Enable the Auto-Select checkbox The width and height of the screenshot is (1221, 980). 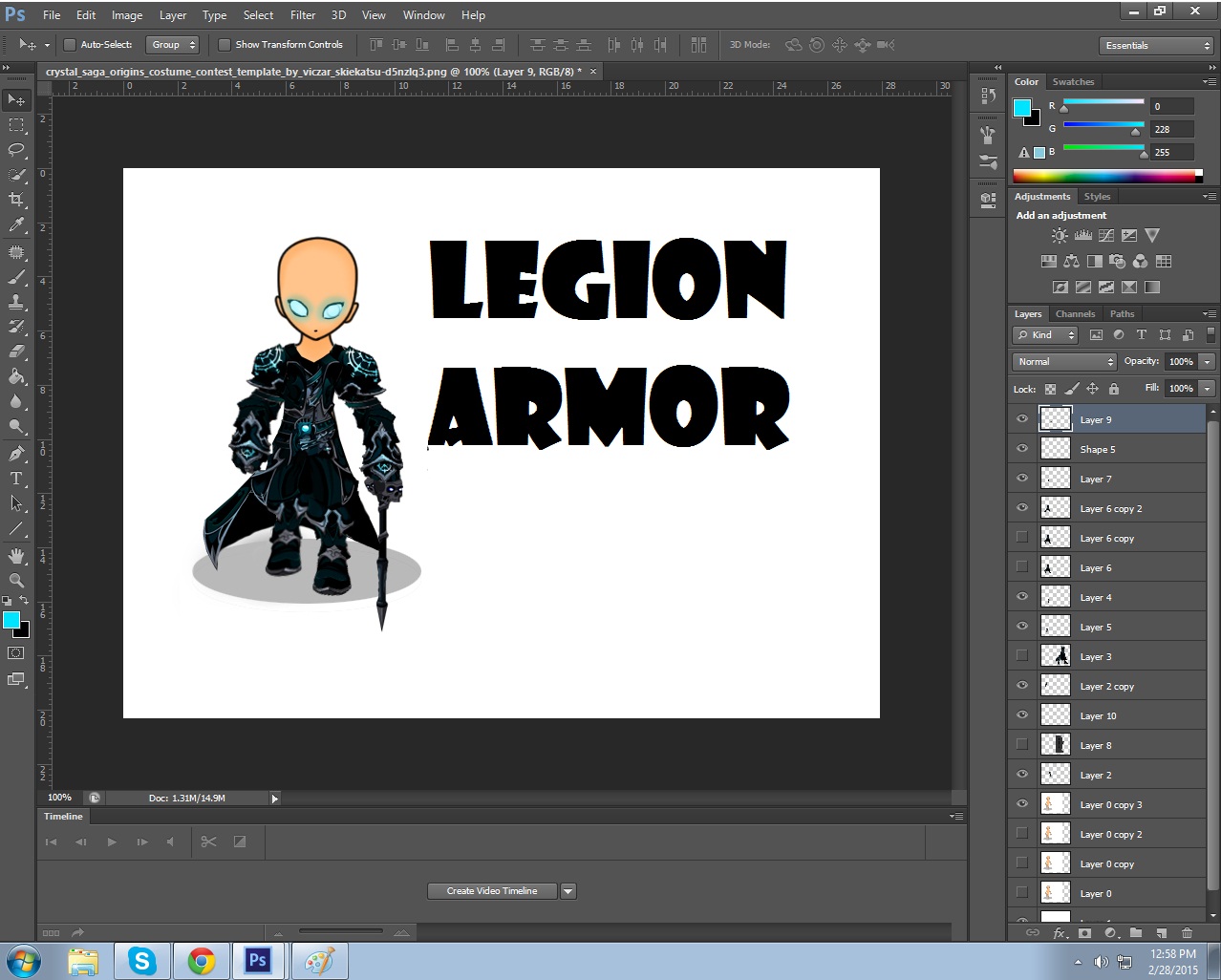click(x=70, y=45)
